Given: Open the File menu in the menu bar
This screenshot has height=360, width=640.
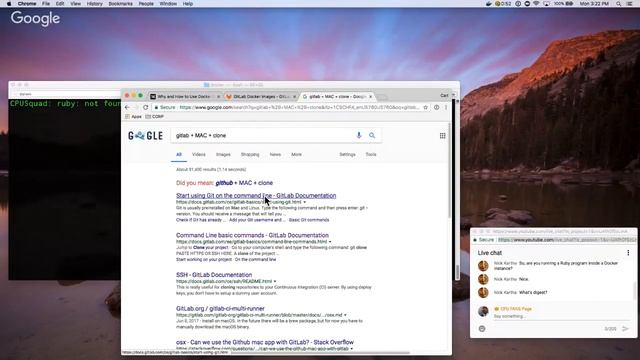Looking at the screenshot, I should click(x=46, y=4).
